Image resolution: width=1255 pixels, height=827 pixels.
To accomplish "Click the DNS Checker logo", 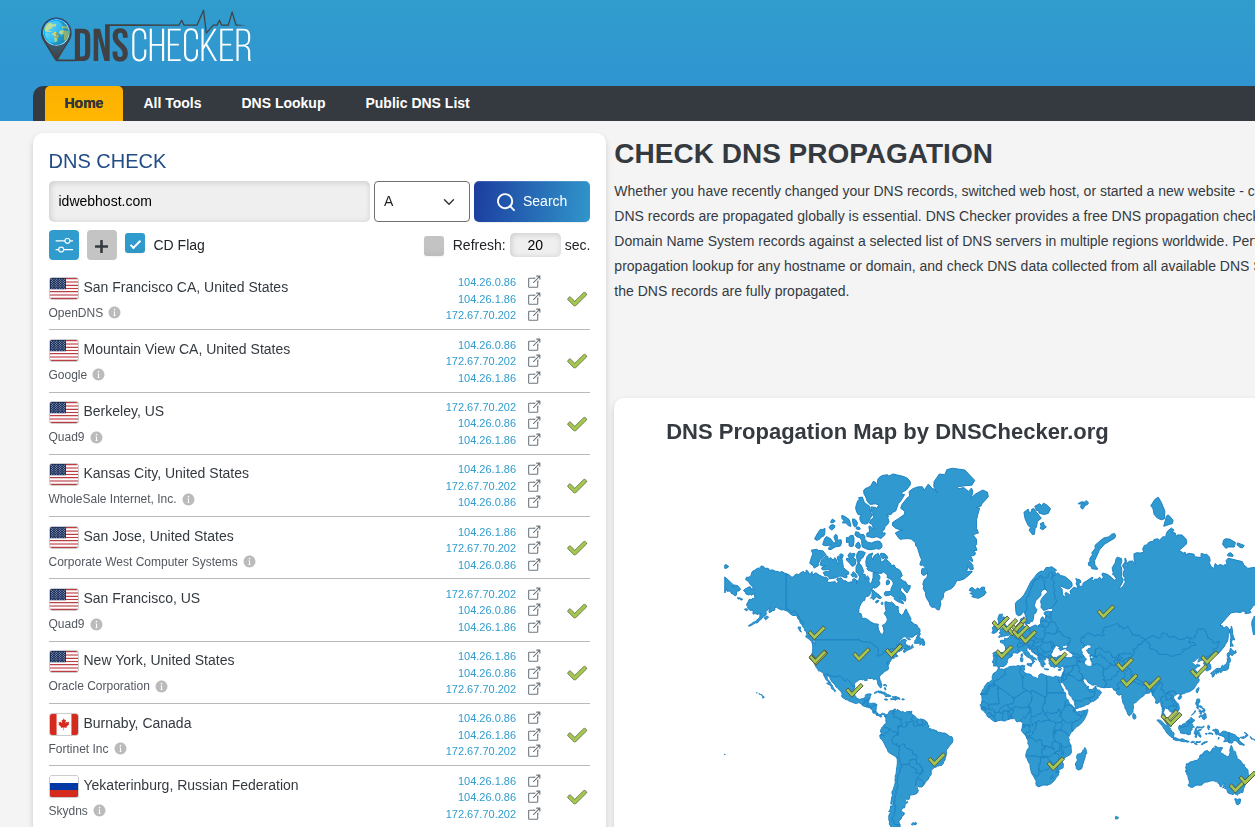I will click(x=146, y=38).
